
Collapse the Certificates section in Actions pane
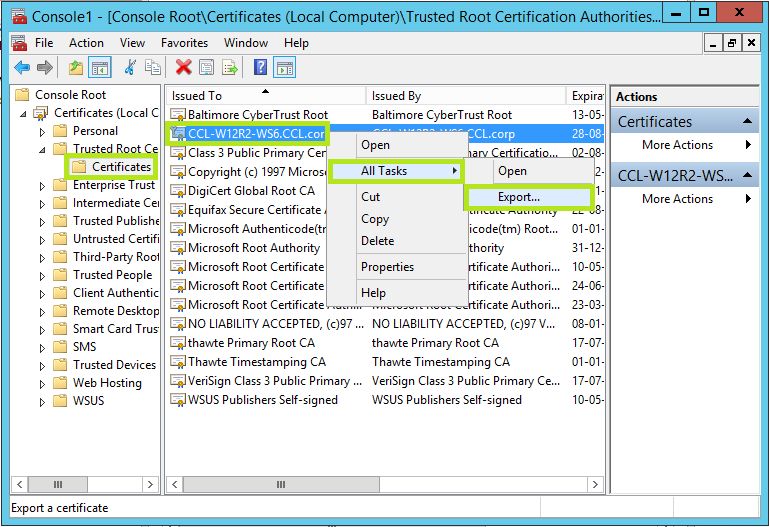[x=747, y=121]
